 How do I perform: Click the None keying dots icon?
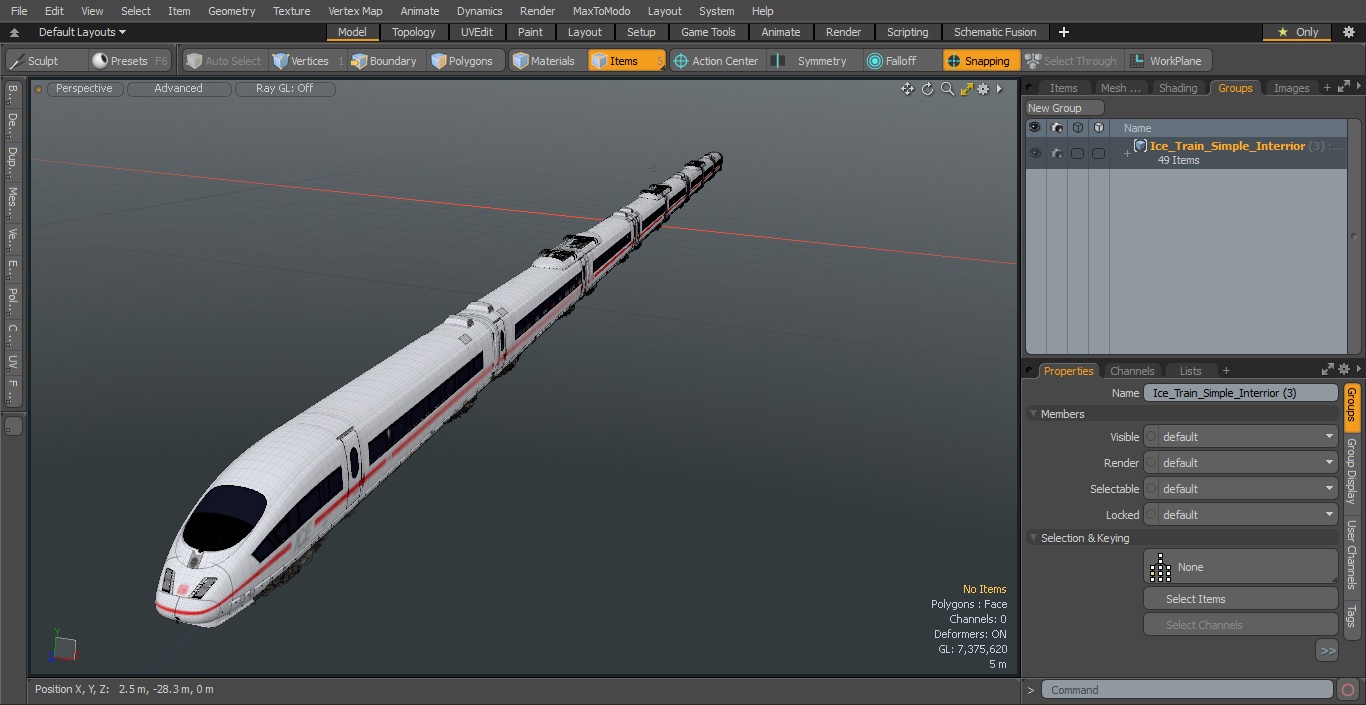click(1160, 567)
